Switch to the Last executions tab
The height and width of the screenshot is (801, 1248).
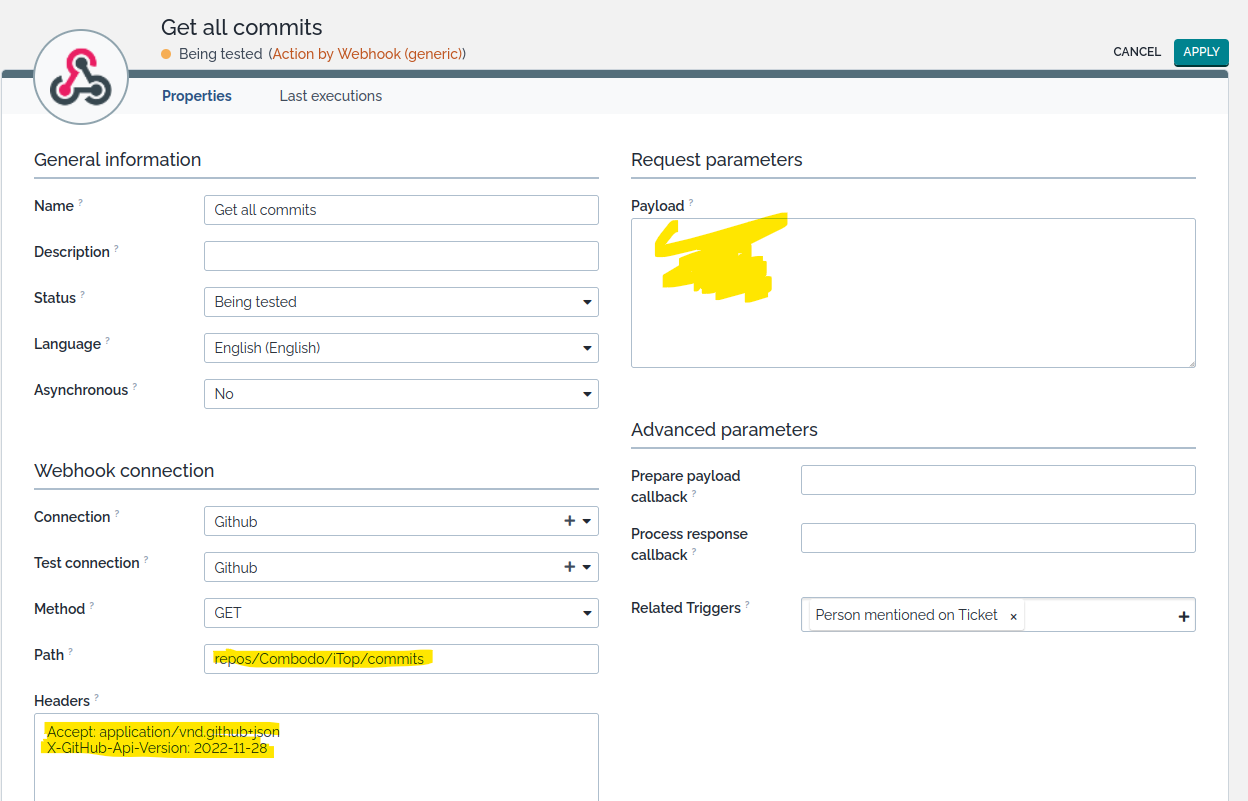[x=330, y=96]
